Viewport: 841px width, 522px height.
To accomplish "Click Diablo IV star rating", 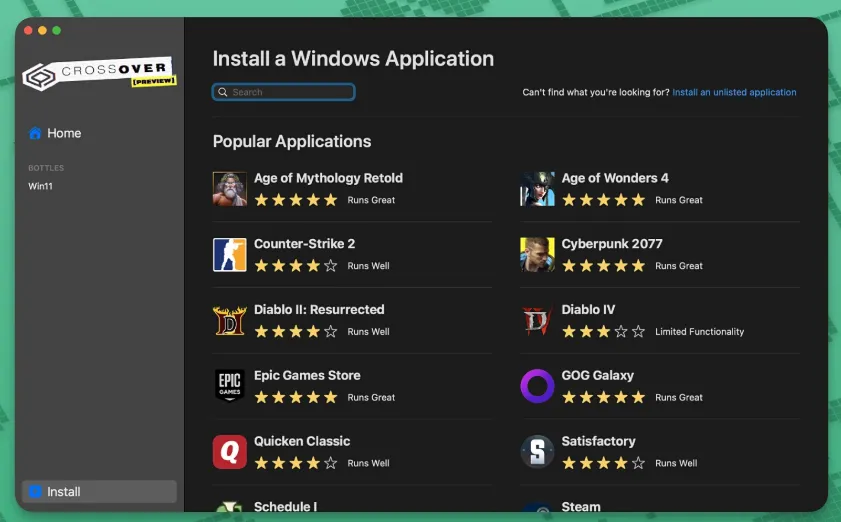I will pyautogui.click(x=603, y=332).
